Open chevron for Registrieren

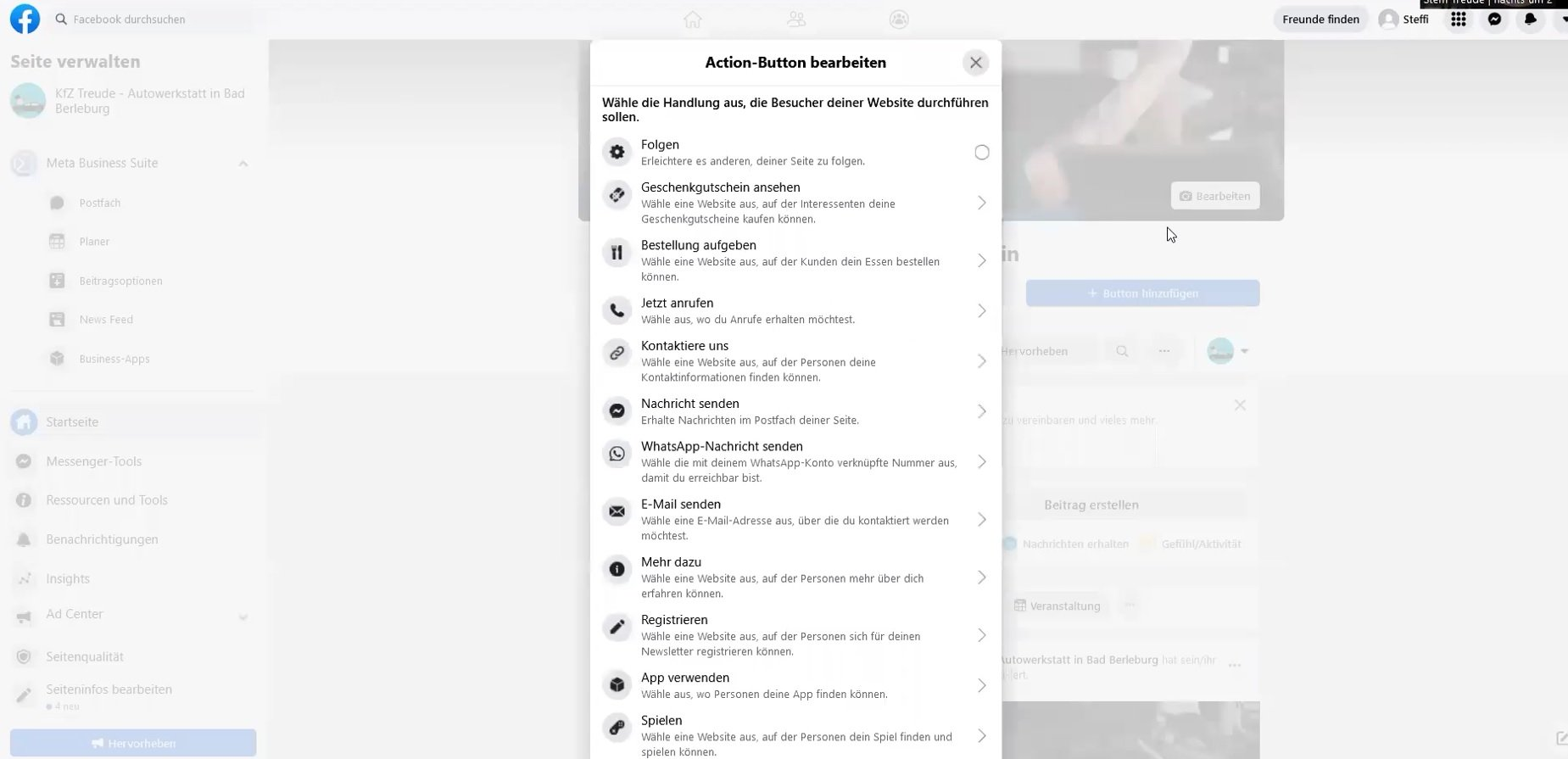point(981,635)
